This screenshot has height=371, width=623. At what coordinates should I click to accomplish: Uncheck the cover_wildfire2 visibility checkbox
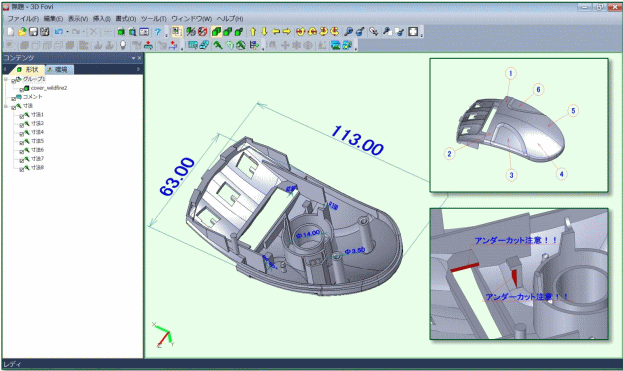pos(21,89)
